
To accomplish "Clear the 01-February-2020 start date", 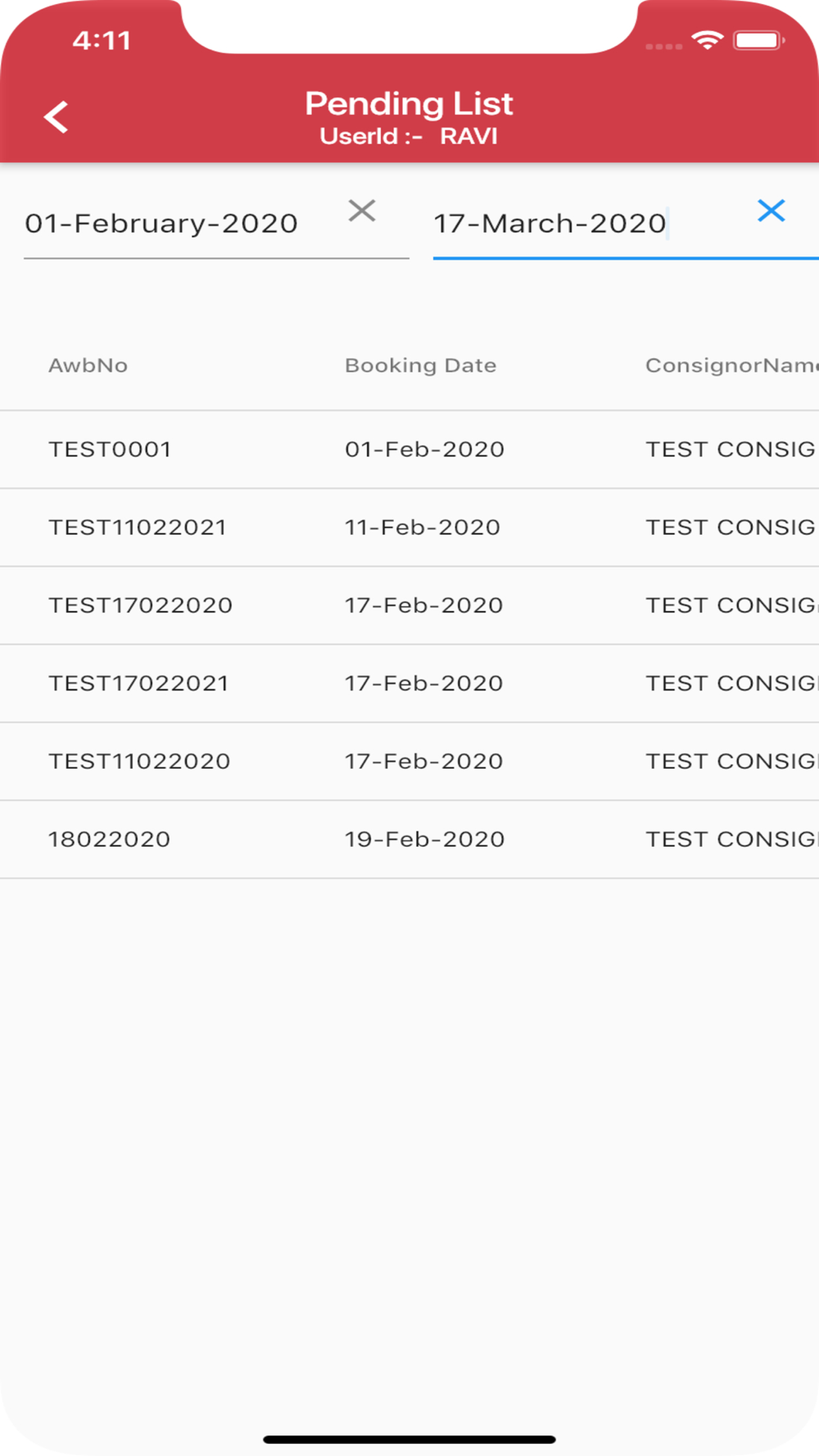I will click(361, 211).
